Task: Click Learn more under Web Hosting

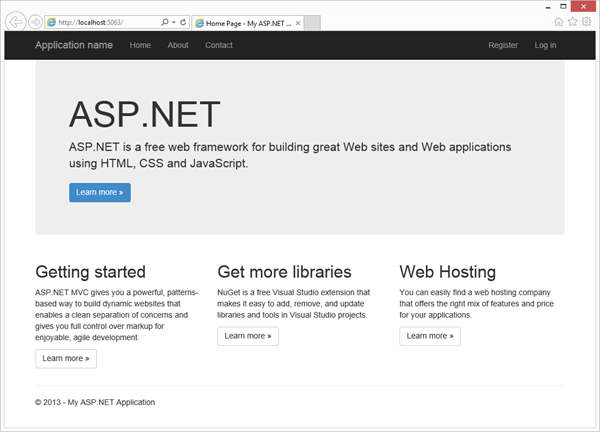Action: coord(430,336)
